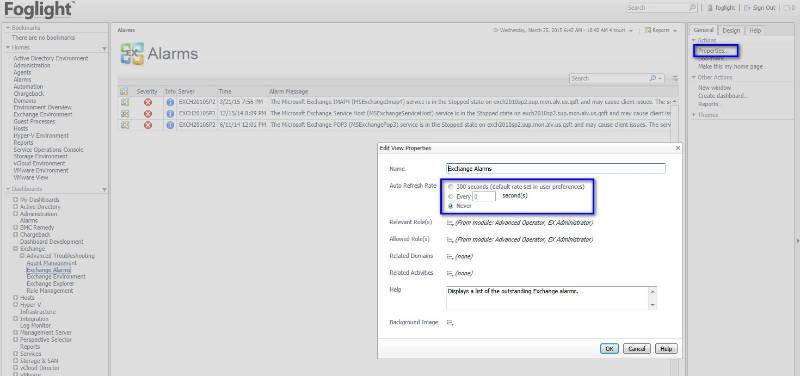Collapse the Other Actions section in the right panel
This screenshot has height=376, width=800.
click(x=694, y=78)
